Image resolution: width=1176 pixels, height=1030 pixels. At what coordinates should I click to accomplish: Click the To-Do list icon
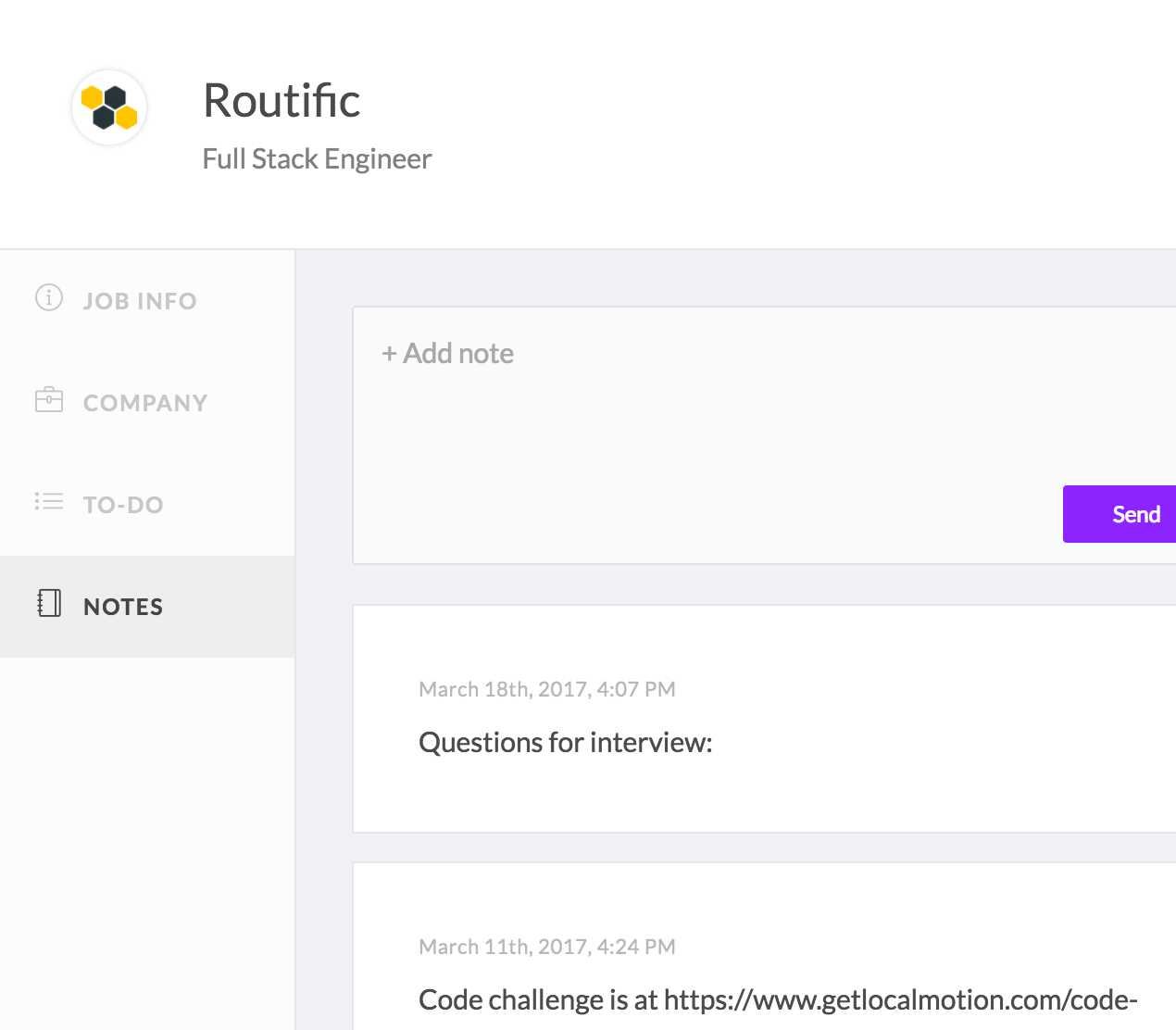coord(49,502)
